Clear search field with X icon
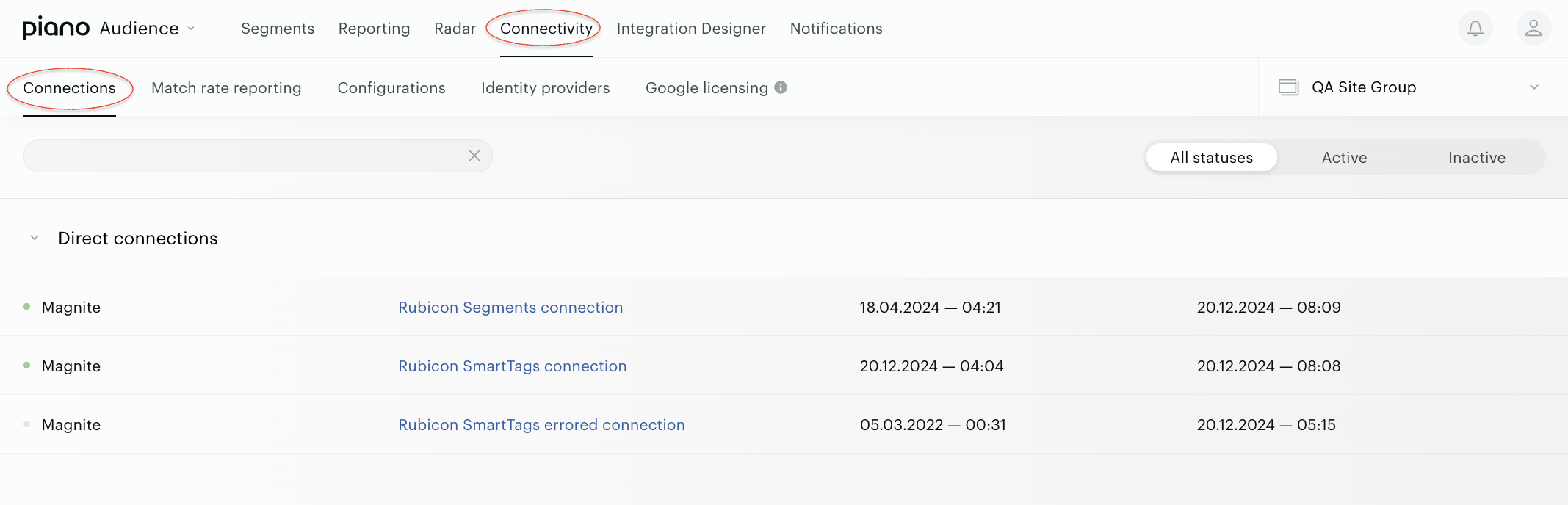Viewport: 1568px width, 505px height. pyautogui.click(x=474, y=156)
